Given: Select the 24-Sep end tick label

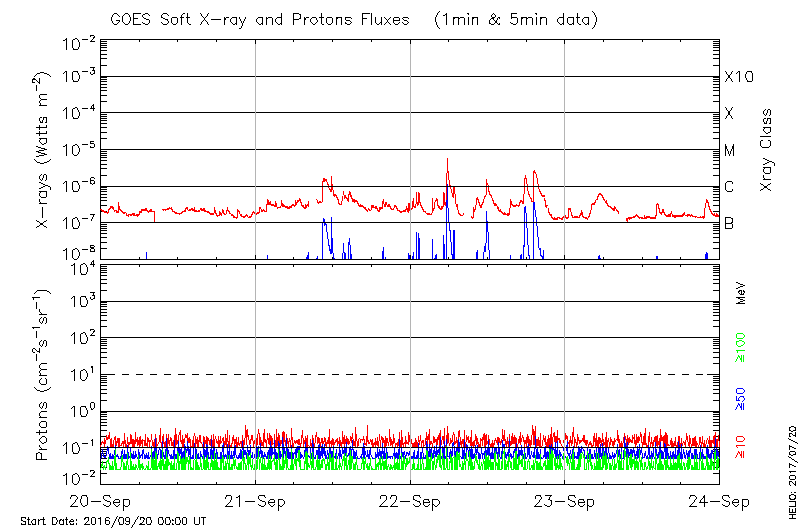Looking at the screenshot, I should [x=719, y=501].
